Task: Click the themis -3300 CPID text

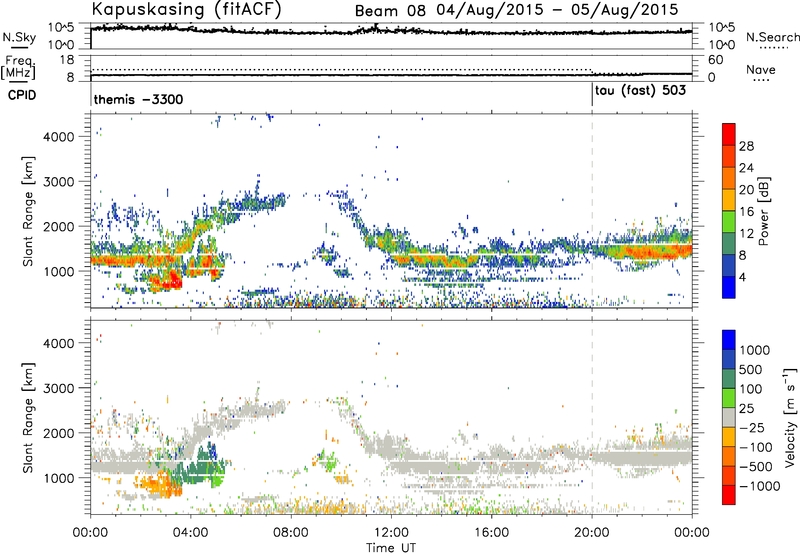Action: (x=138, y=99)
